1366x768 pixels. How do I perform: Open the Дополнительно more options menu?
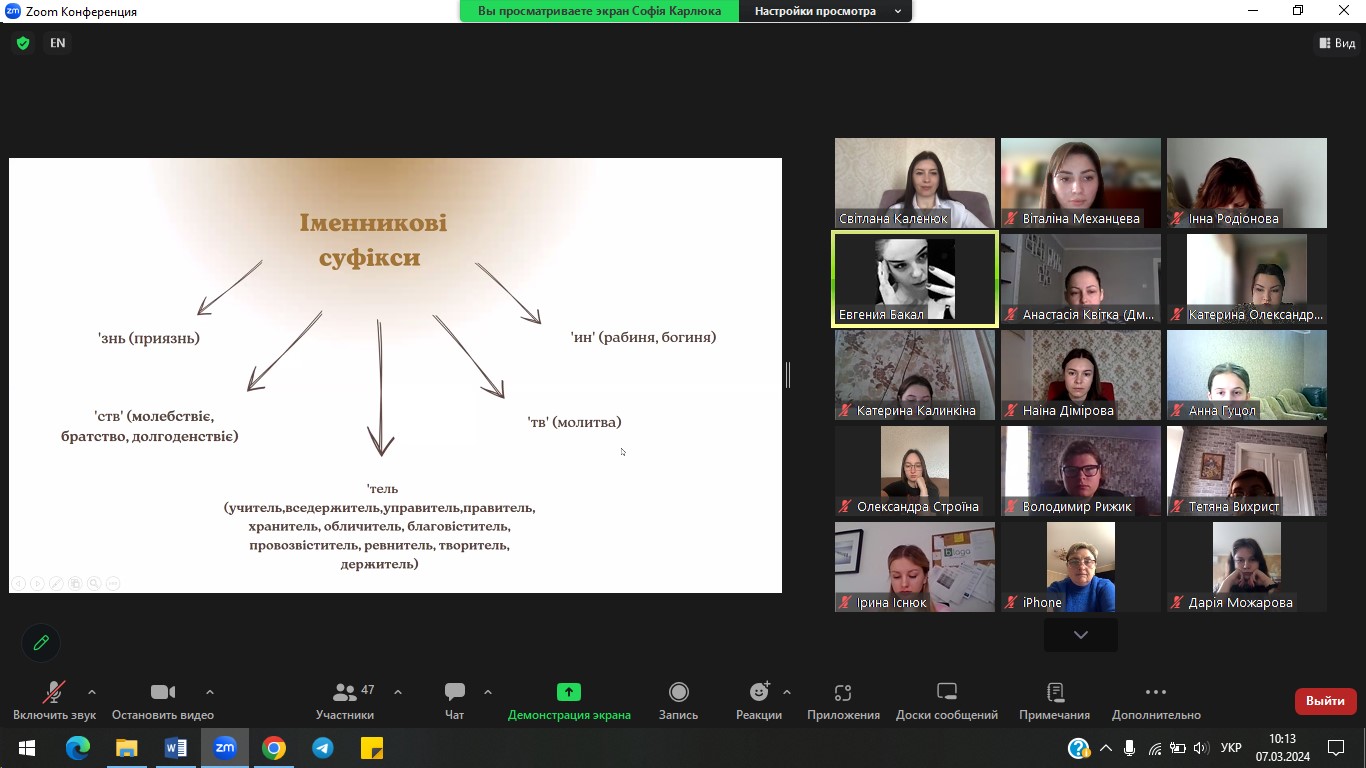1155,700
